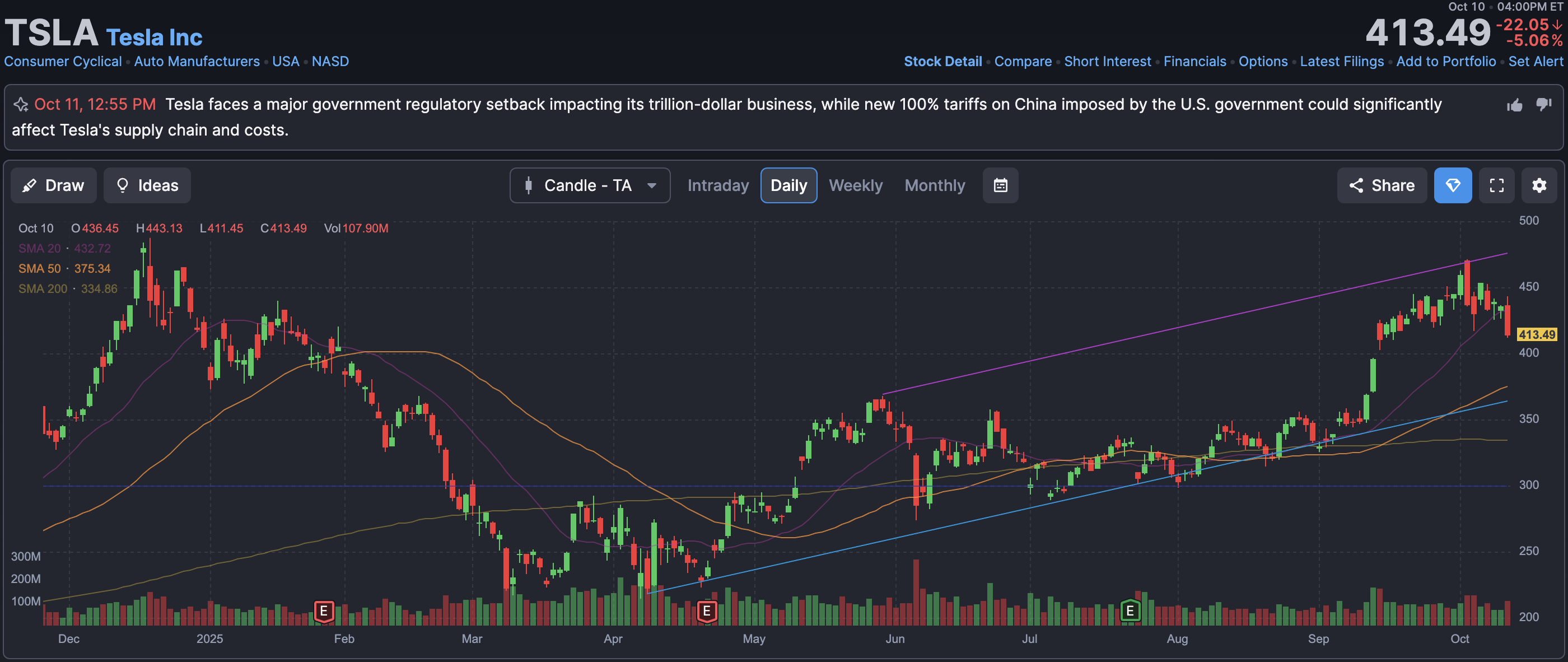
Task: Click the Share button
Action: coord(1381,185)
